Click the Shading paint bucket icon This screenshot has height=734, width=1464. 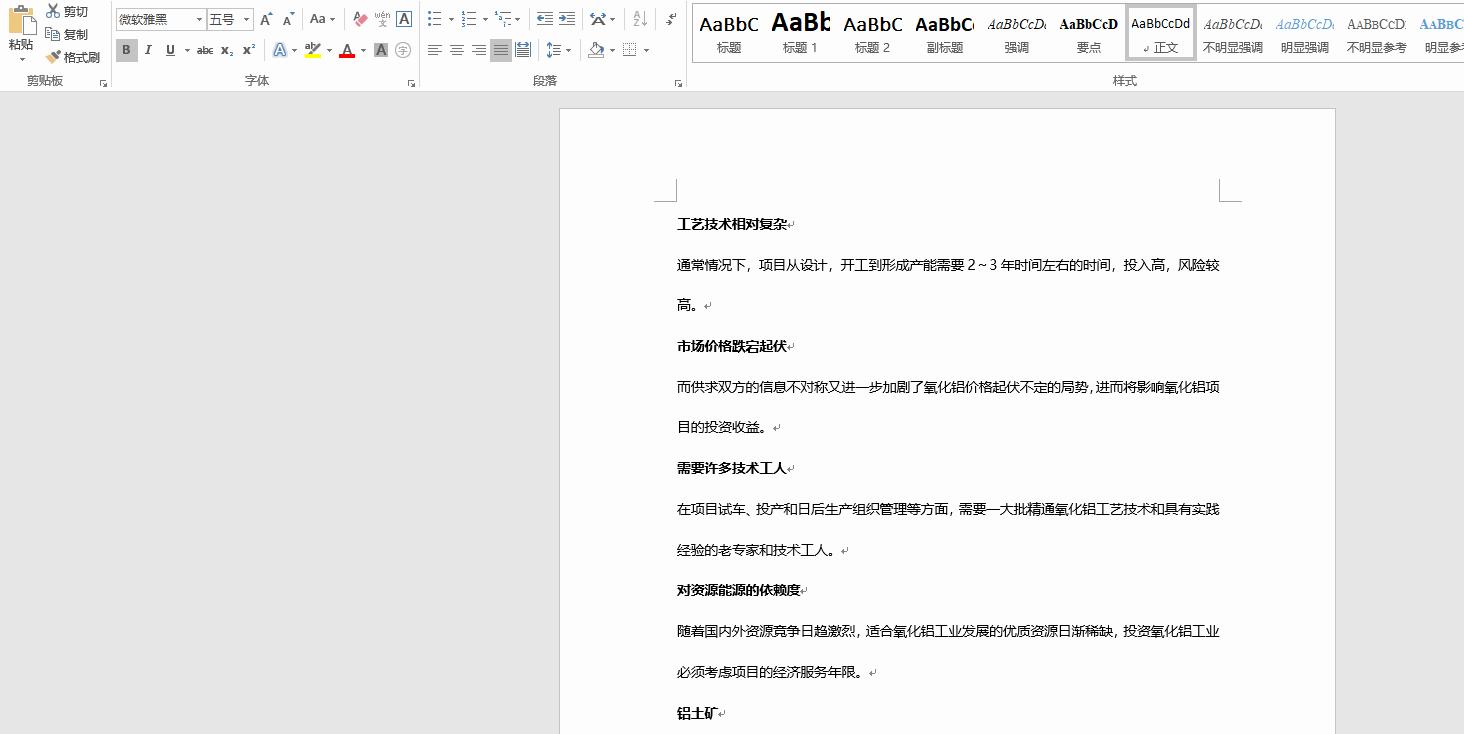598,49
